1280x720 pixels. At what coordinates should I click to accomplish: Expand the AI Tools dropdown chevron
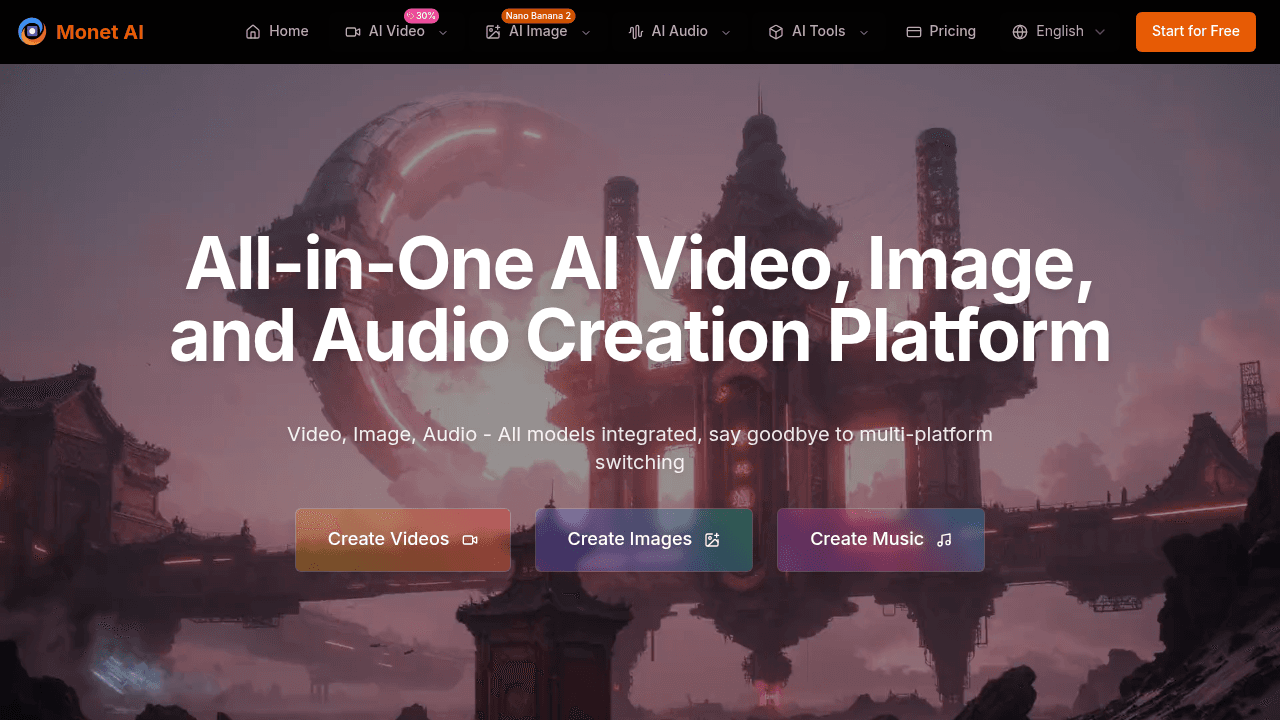(x=864, y=32)
